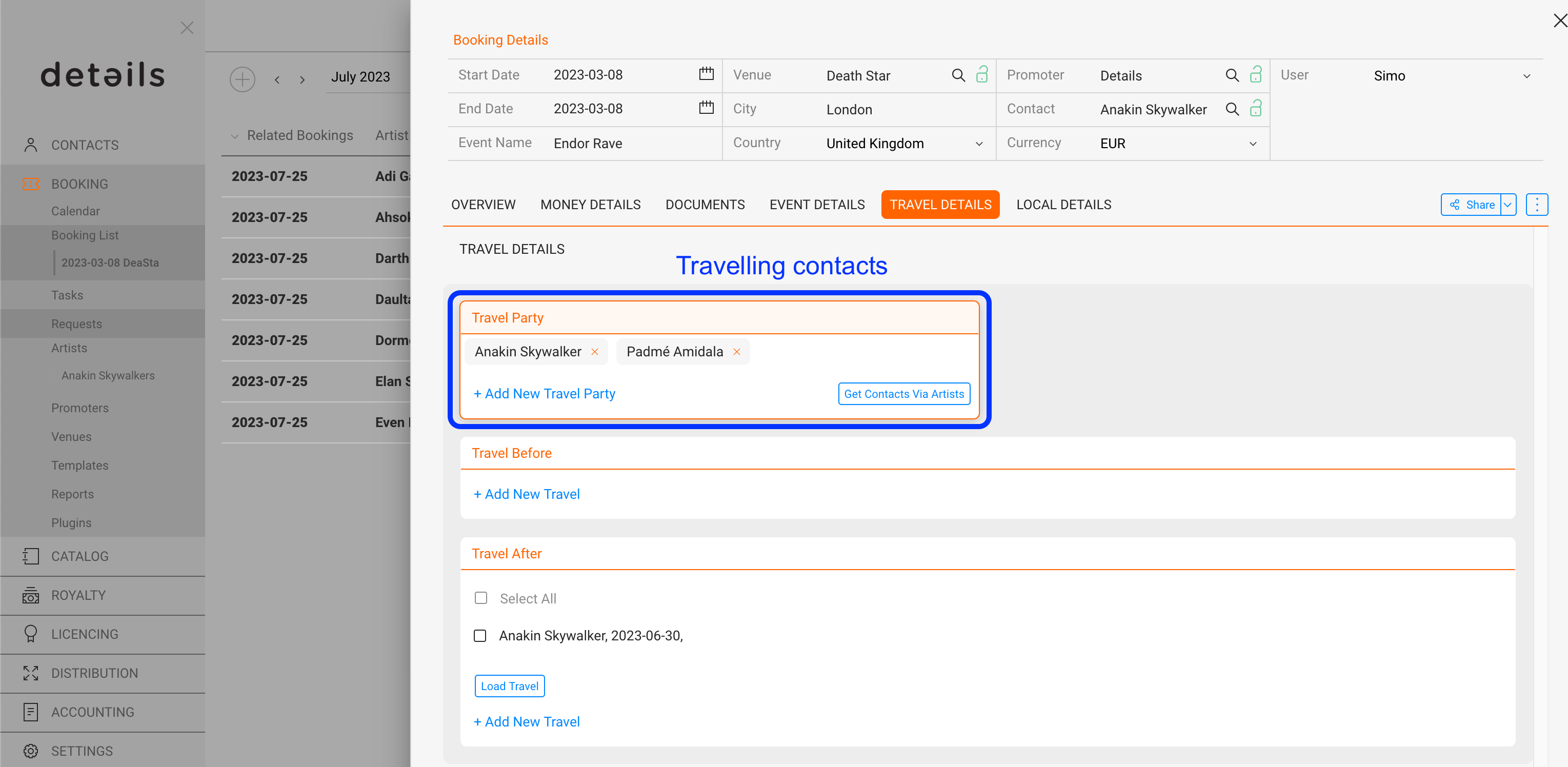
Task: Click Add New Travel under Travel After
Action: (527, 722)
